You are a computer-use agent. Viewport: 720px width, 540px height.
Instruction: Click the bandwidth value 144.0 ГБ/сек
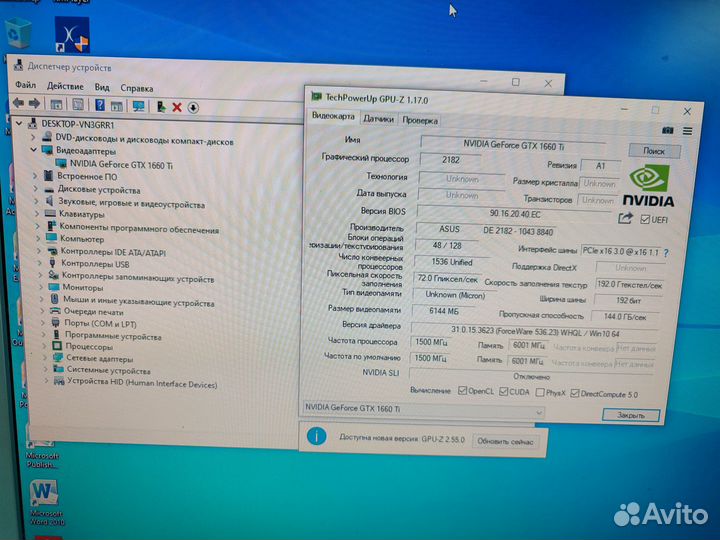point(625,317)
